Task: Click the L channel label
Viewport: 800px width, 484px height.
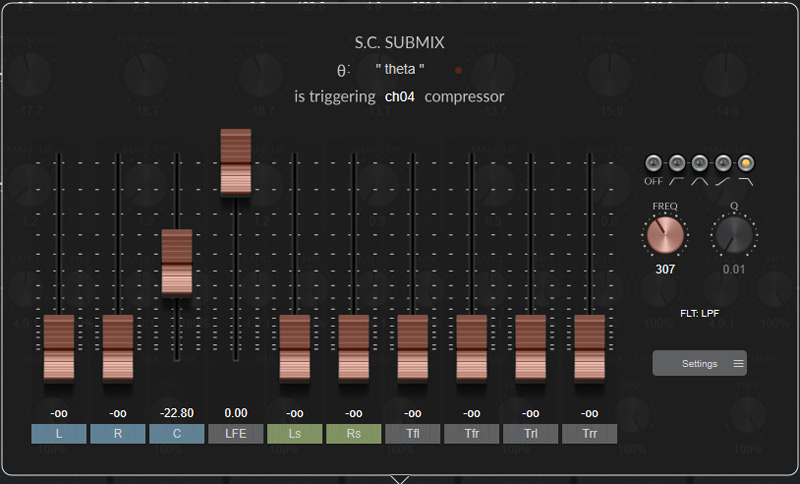Action: (59, 434)
